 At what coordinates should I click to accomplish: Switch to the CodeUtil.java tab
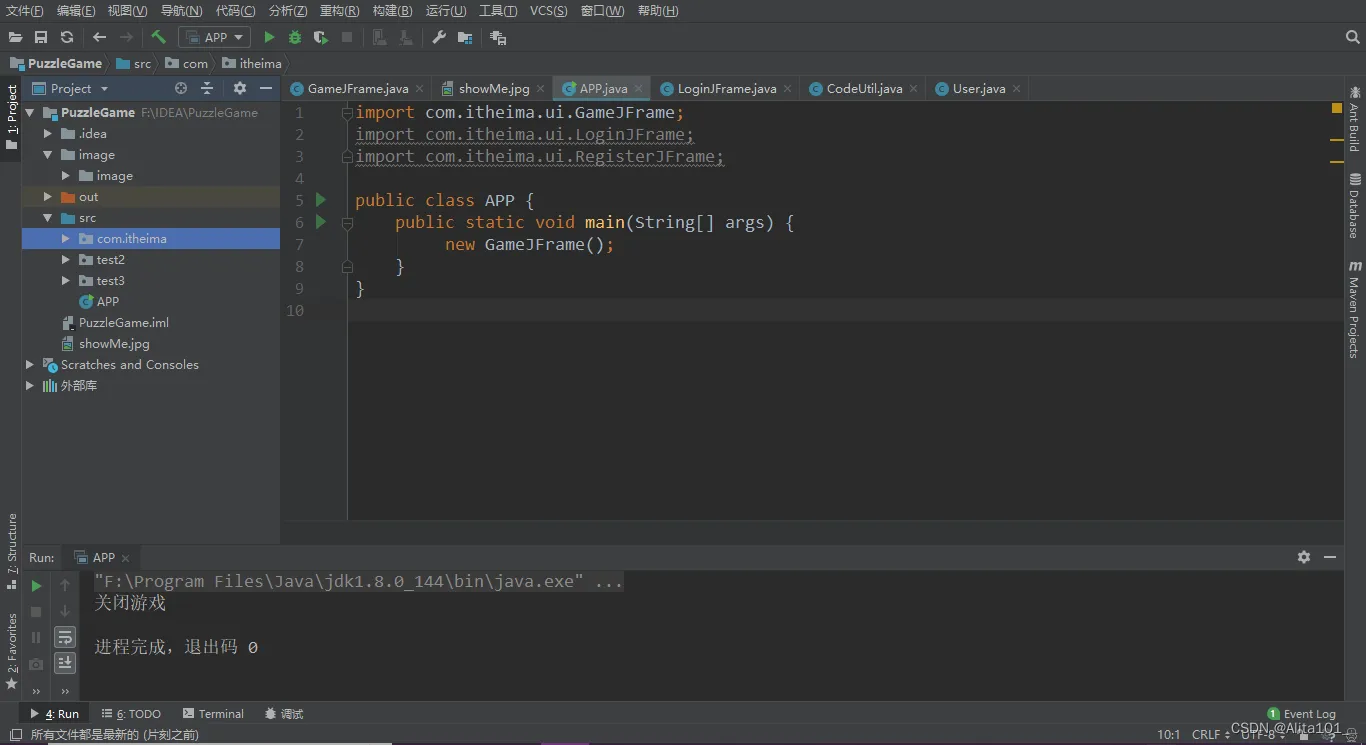click(x=864, y=89)
